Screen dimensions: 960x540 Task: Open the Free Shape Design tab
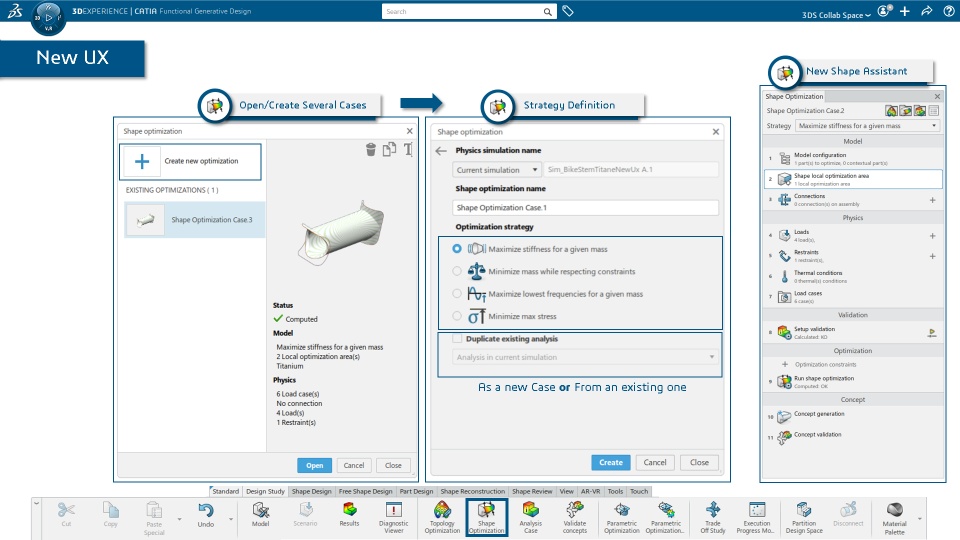click(366, 491)
